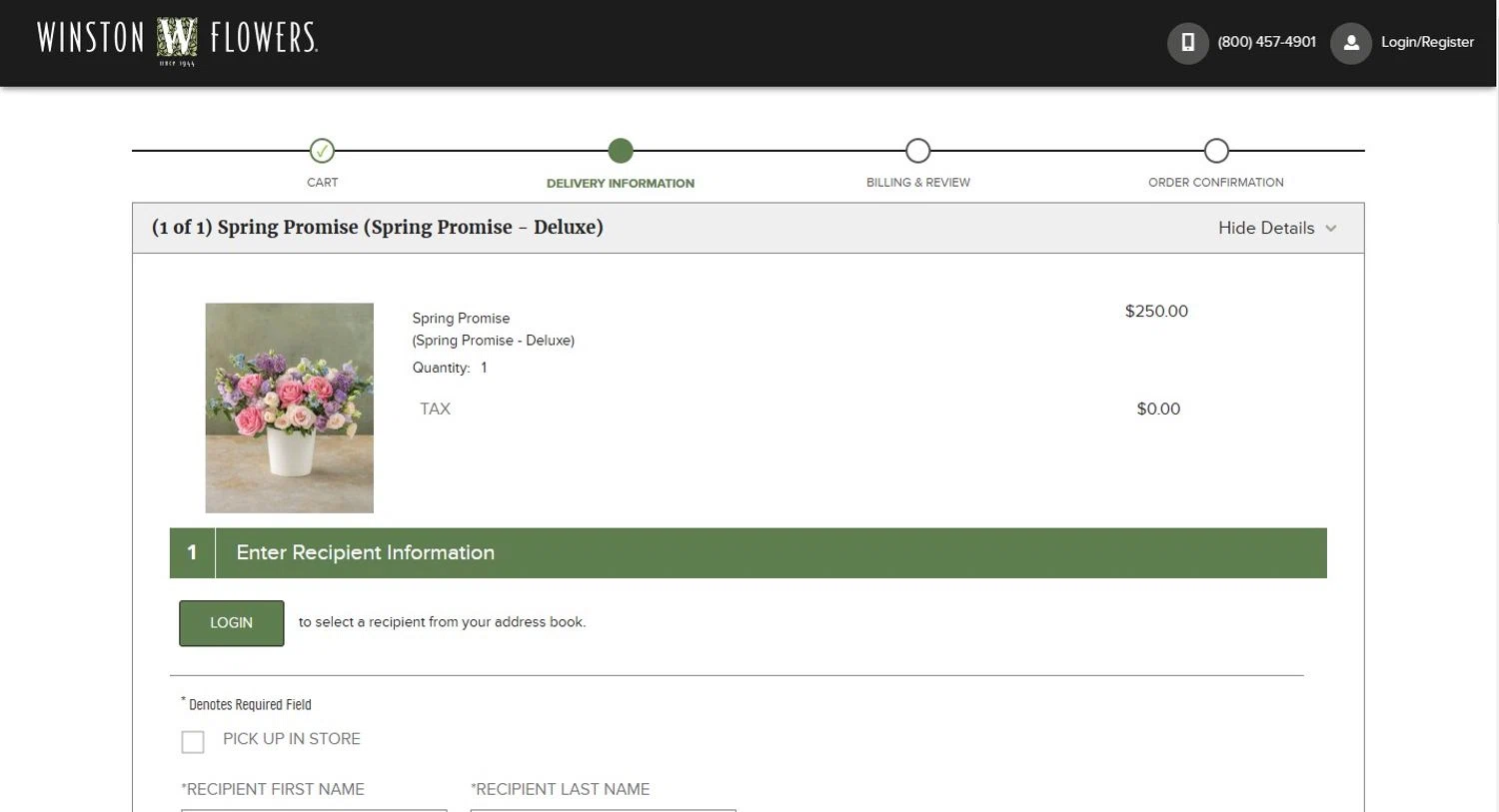Click the Billing & Review step circle
This screenshot has width=1499, height=812.
[917, 151]
